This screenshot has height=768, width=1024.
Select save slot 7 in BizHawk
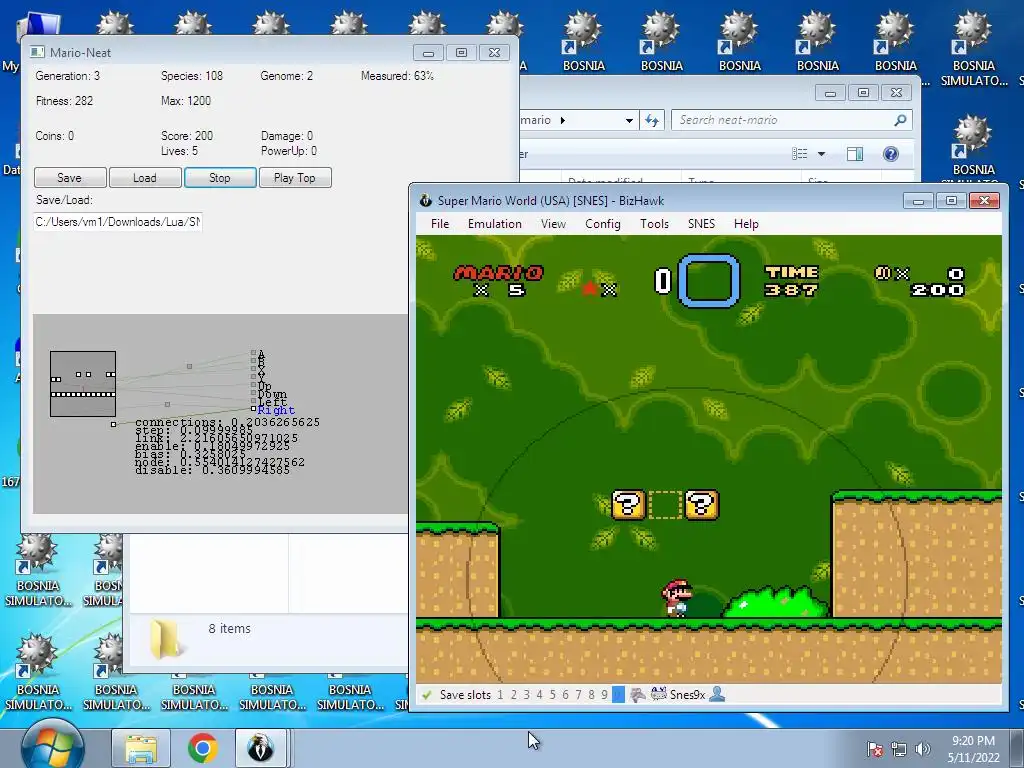tap(579, 695)
